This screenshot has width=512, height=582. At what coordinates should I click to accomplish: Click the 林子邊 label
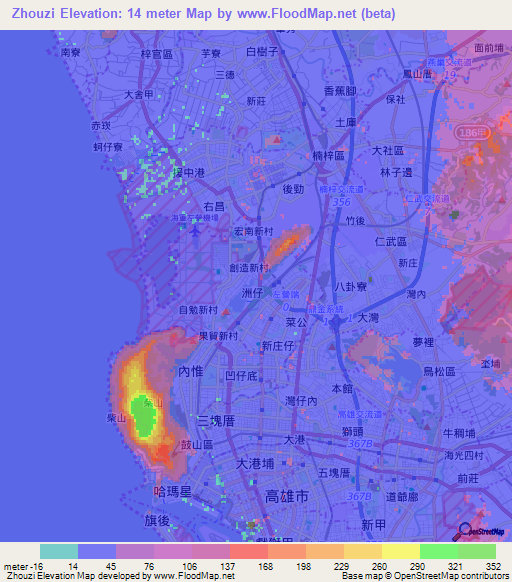pos(396,172)
